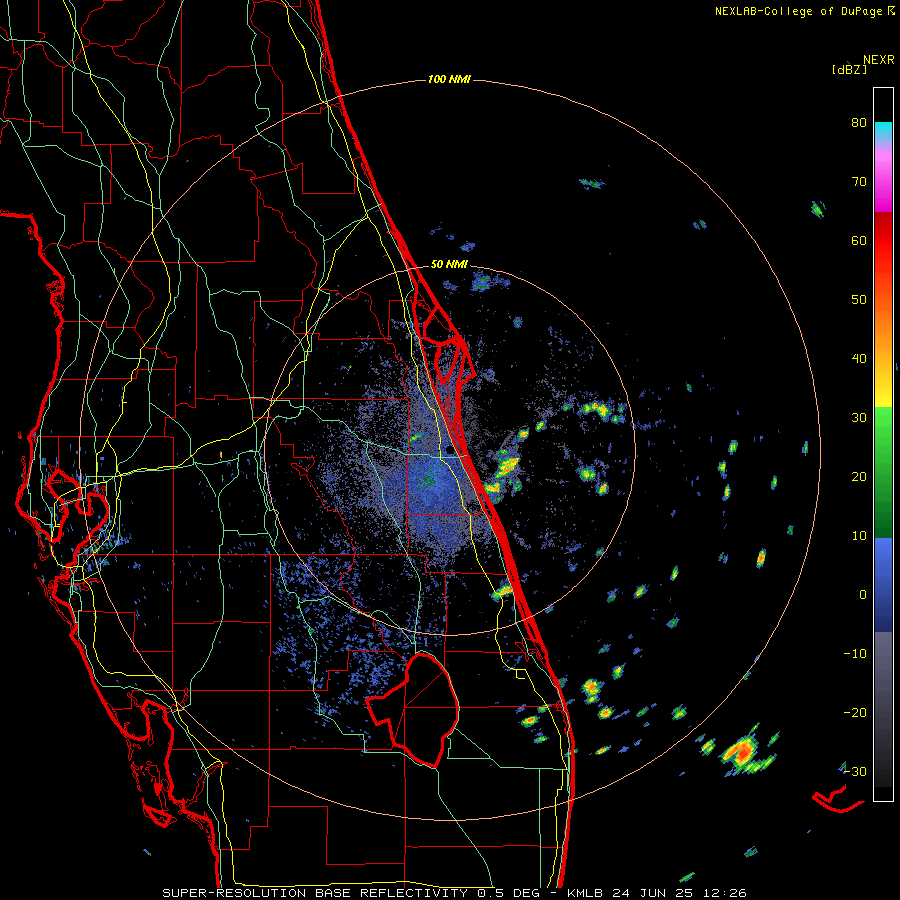The height and width of the screenshot is (900, 900).
Task: Click the 30 value on dBZ scale
Action: click(859, 418)
